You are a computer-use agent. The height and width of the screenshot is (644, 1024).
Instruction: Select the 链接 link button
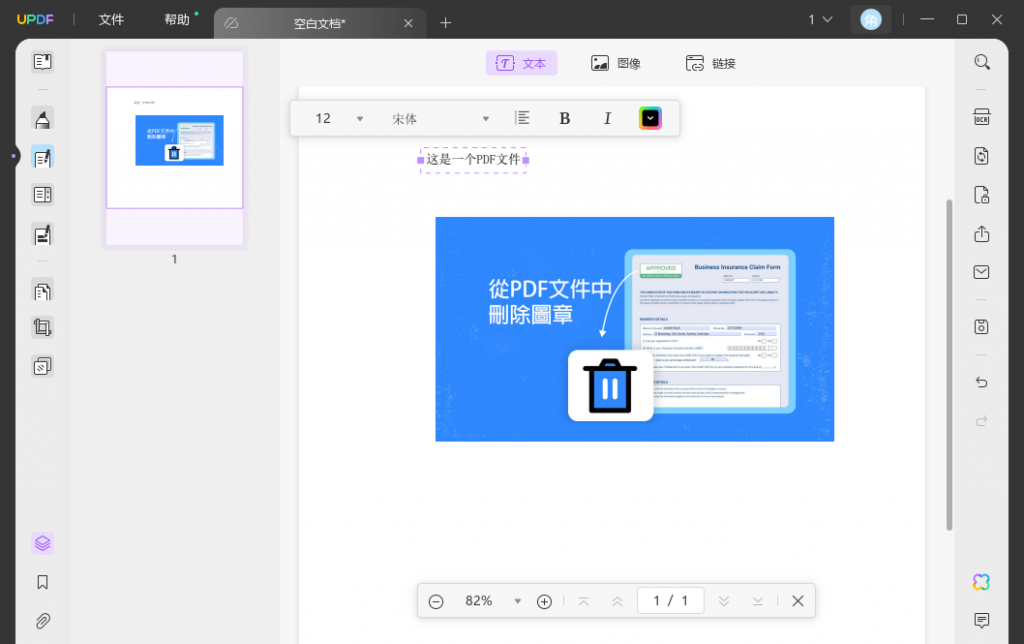tap(711, 63)
